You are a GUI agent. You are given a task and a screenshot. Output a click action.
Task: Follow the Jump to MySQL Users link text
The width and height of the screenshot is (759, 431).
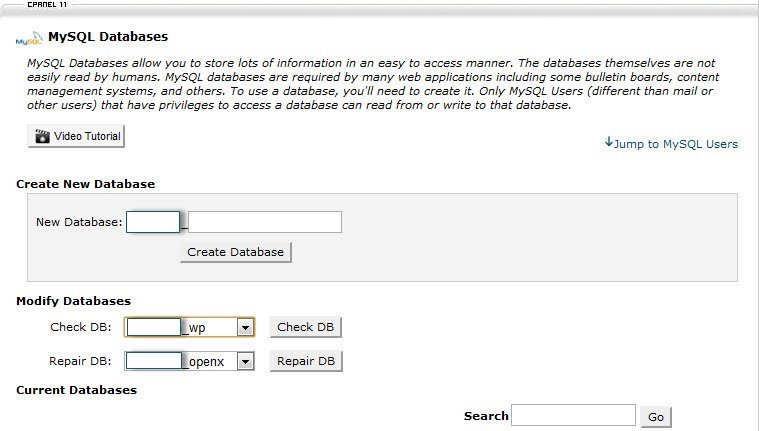676,144
